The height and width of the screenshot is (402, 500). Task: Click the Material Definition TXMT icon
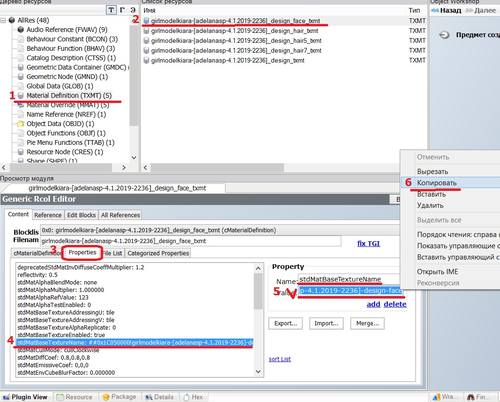click(x=21, y=95)
